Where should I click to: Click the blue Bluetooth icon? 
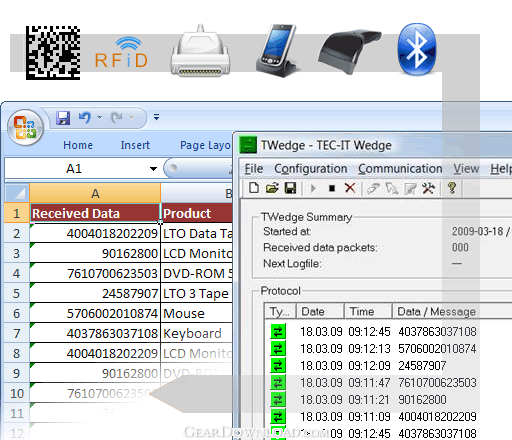pyautogui.click(x=417, y=49)
